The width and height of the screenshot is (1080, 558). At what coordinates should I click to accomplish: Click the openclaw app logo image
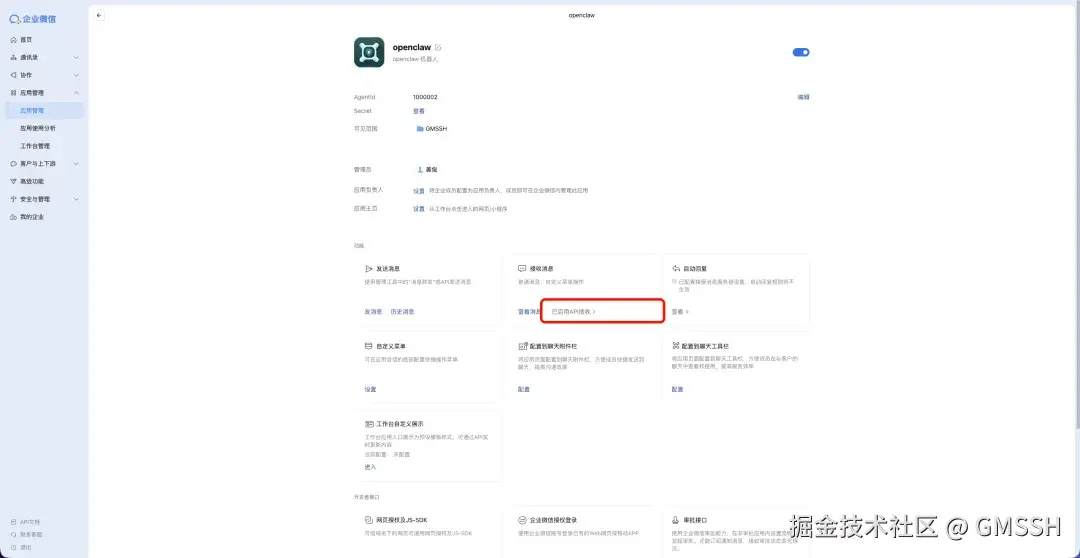click(x=369, y=52)
